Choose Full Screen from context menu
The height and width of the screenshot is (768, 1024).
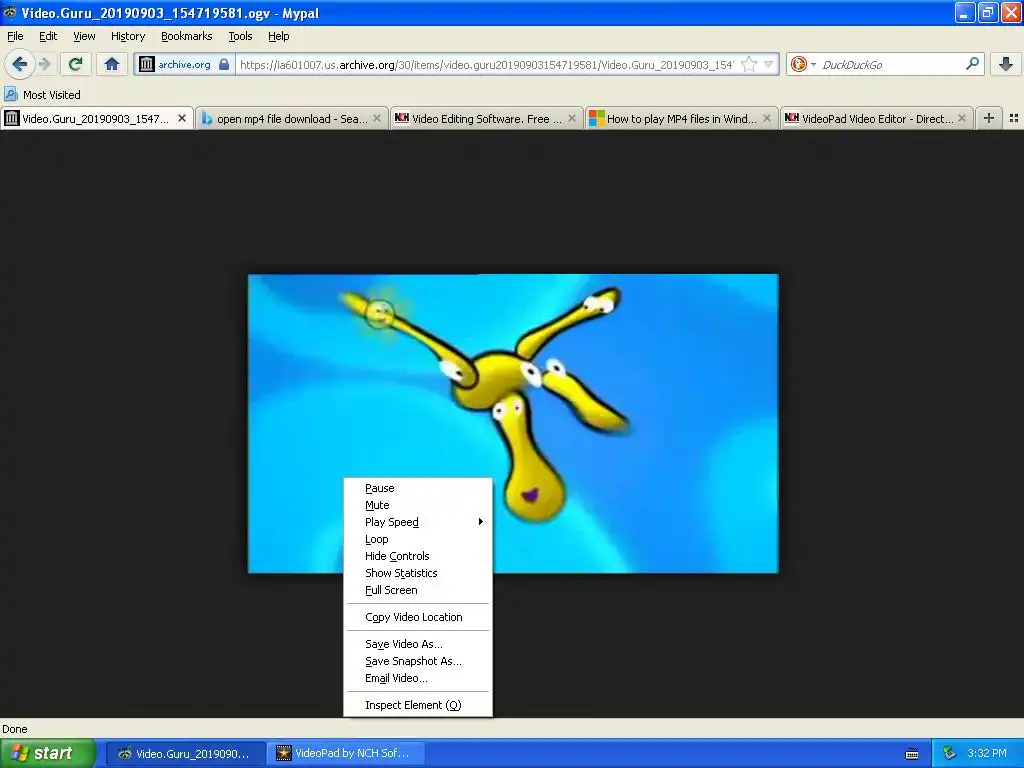[x=418, y=590]
